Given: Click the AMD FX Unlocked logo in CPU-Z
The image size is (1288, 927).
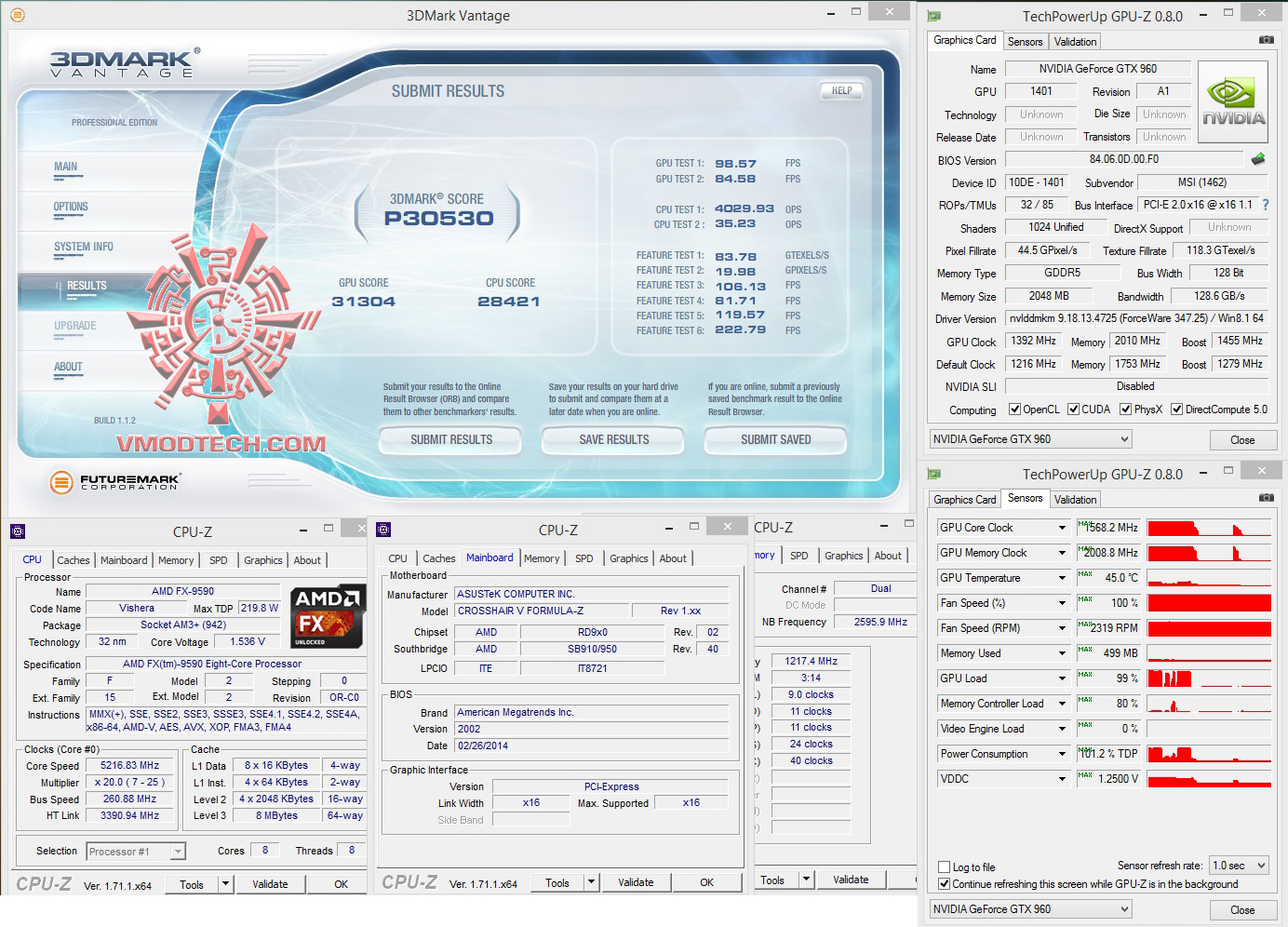Looking at the screenshot, I should [x=328, y=616].
